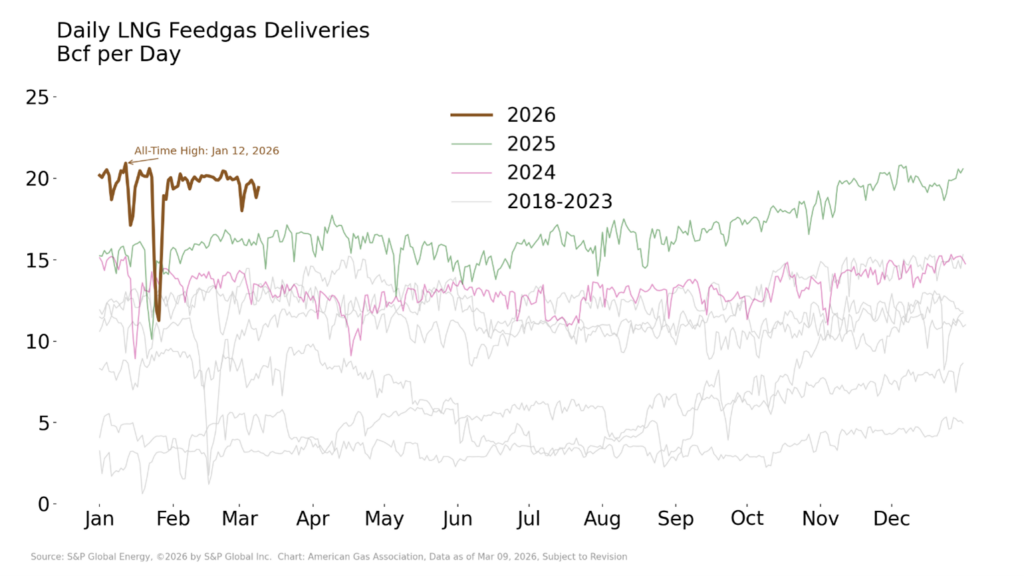Click the "All-Time High: Jan 12, 2026" annotation
This screenshot has width=1024, height=576.
(207, 150)
